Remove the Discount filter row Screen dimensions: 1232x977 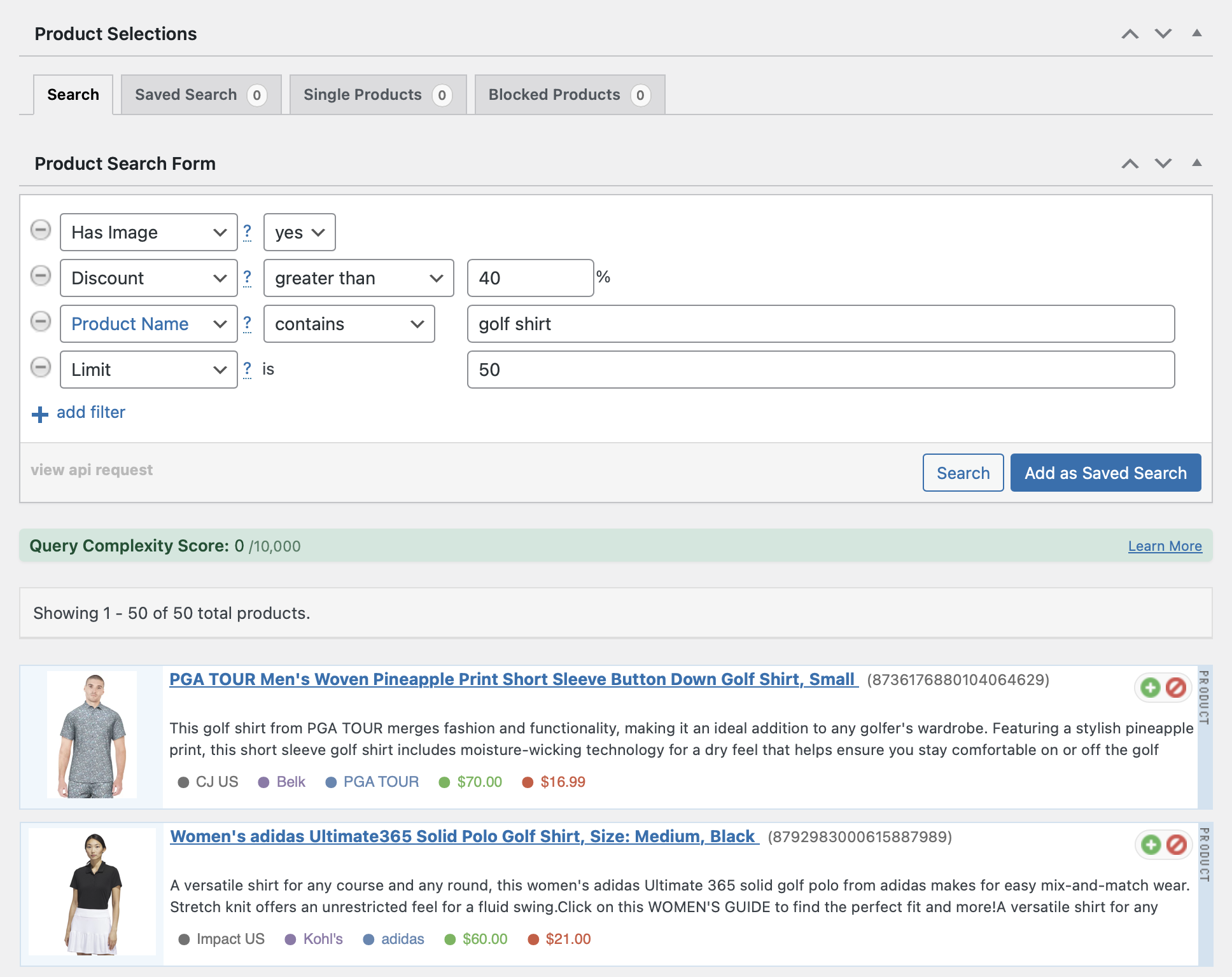[41, 276]
